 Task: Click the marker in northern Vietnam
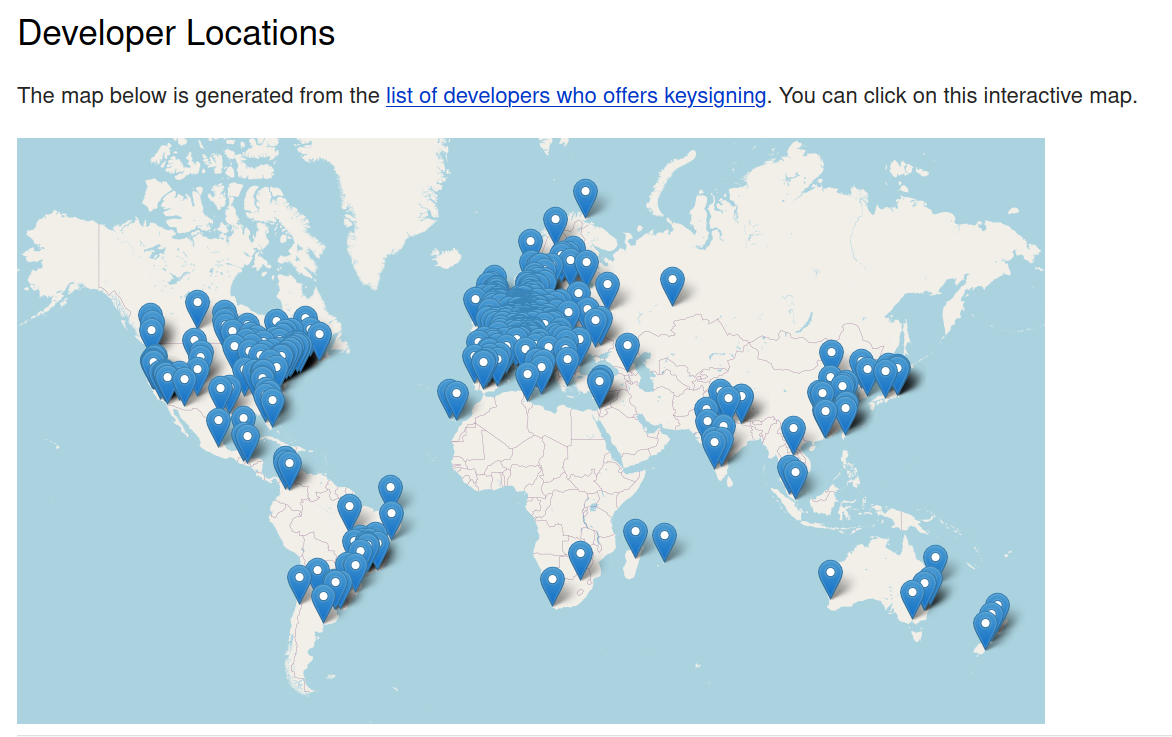point(793,431)
